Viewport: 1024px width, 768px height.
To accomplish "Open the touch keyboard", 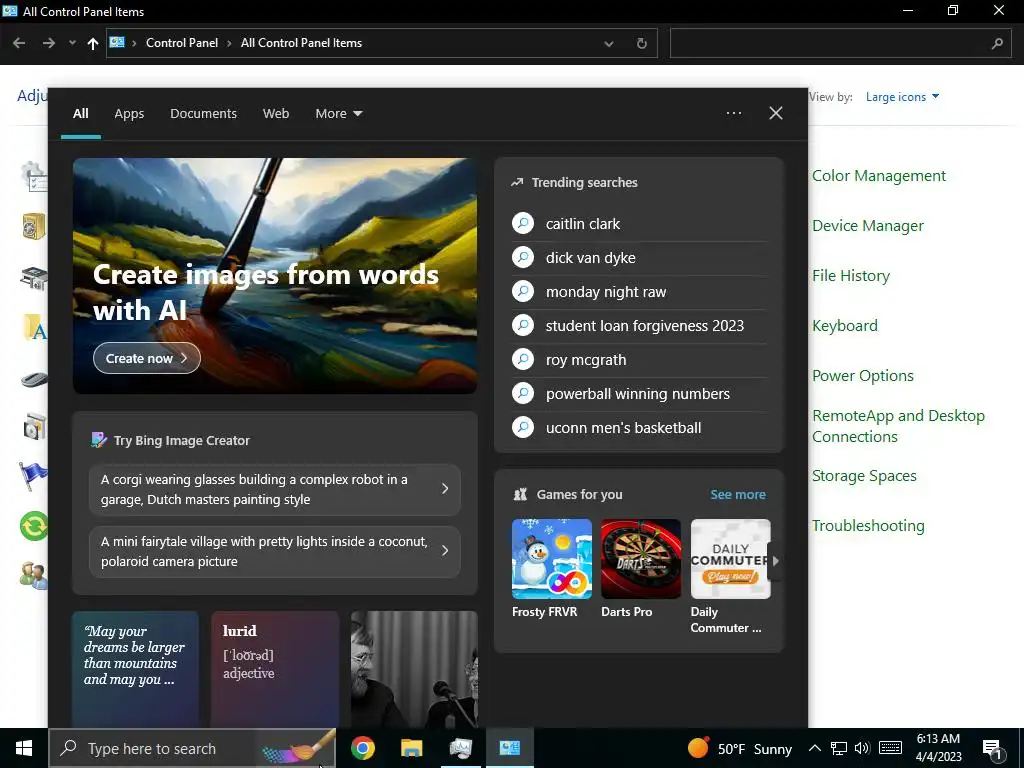I will [x=890, y=748].
